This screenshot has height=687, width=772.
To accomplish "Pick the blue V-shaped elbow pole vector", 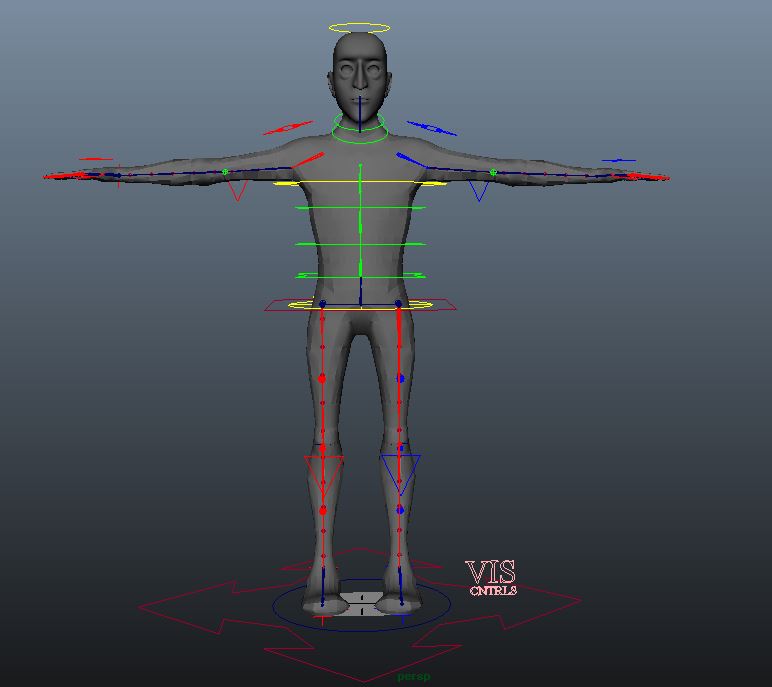I will [x=479, y=192].
